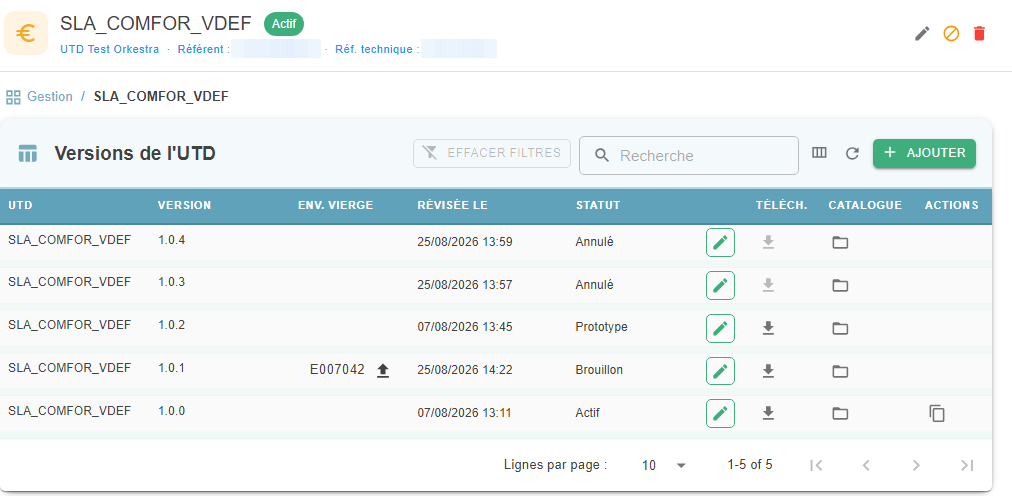Sort by the STATUT column header

pyautogui.click(x=598, y=205)
